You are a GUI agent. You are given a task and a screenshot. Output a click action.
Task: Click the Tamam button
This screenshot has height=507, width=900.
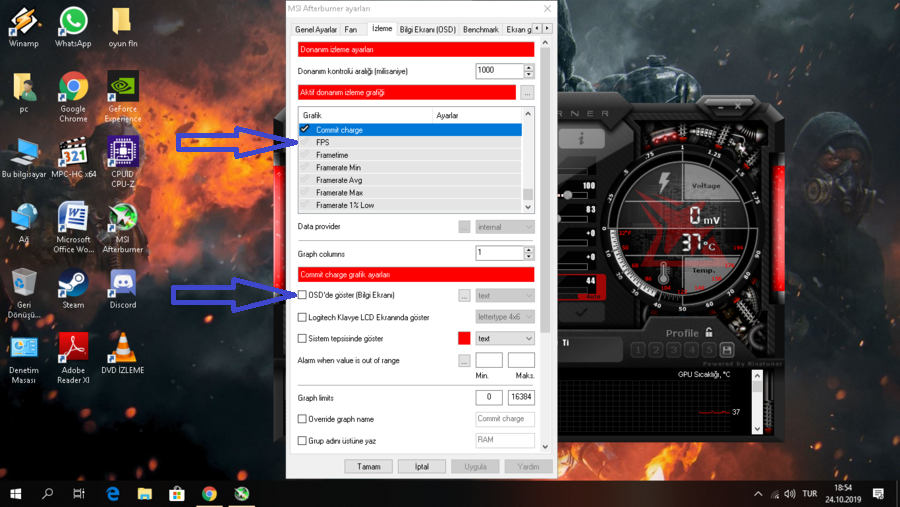coord(368,467)
